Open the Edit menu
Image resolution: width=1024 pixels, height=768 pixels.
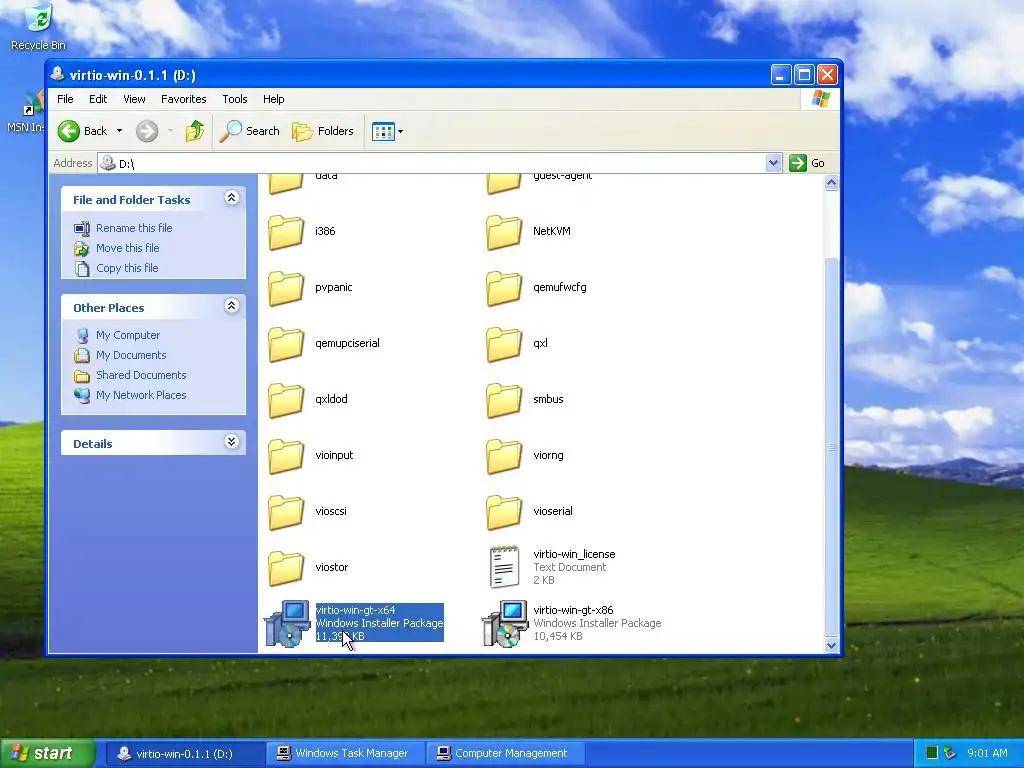(98, 99)
